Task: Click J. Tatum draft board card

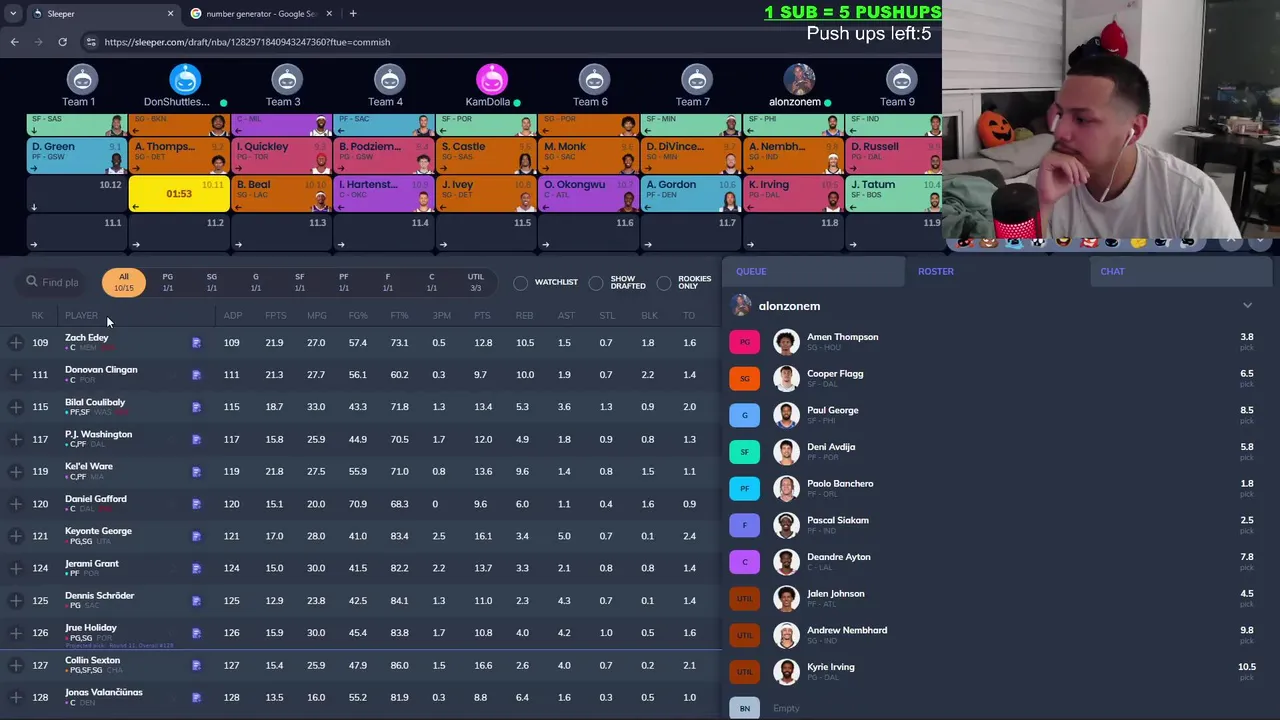Action: tap(894, 194)
